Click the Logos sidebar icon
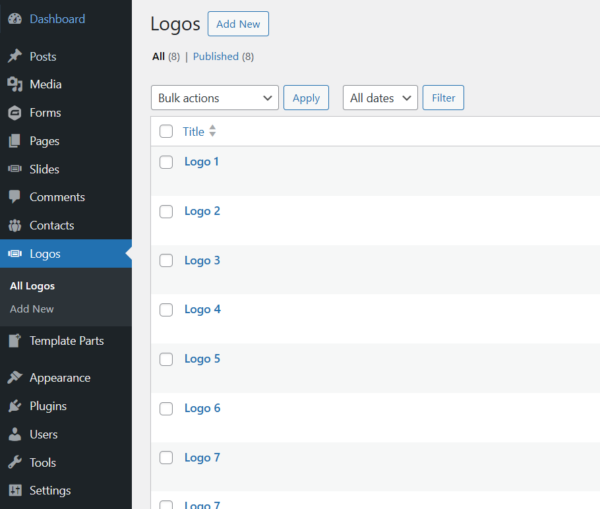This screenshot has height=509, width=600. tap(15, 253)
